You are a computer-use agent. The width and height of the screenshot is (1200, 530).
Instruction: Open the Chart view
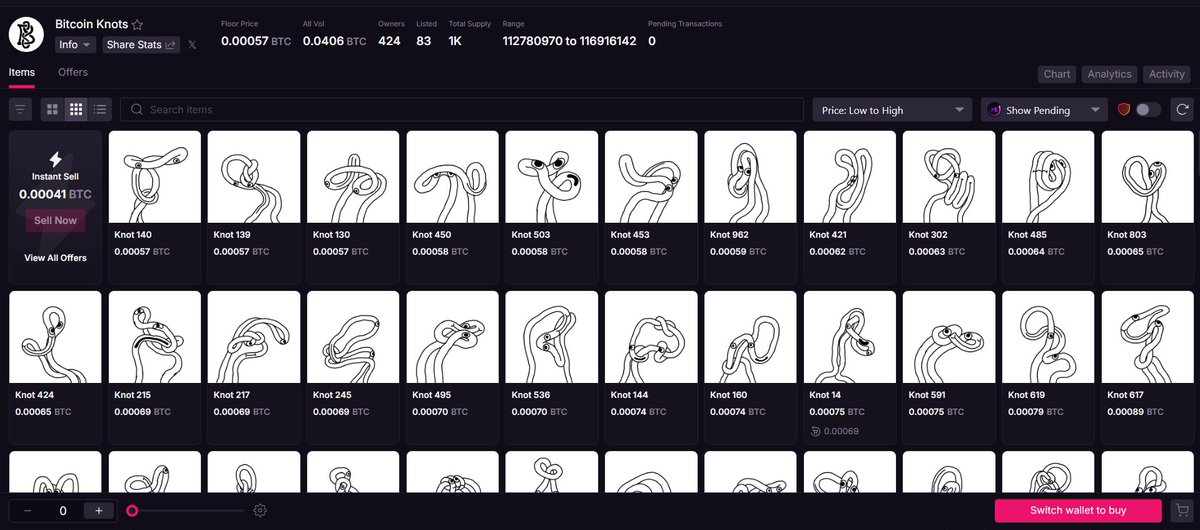1057,74
